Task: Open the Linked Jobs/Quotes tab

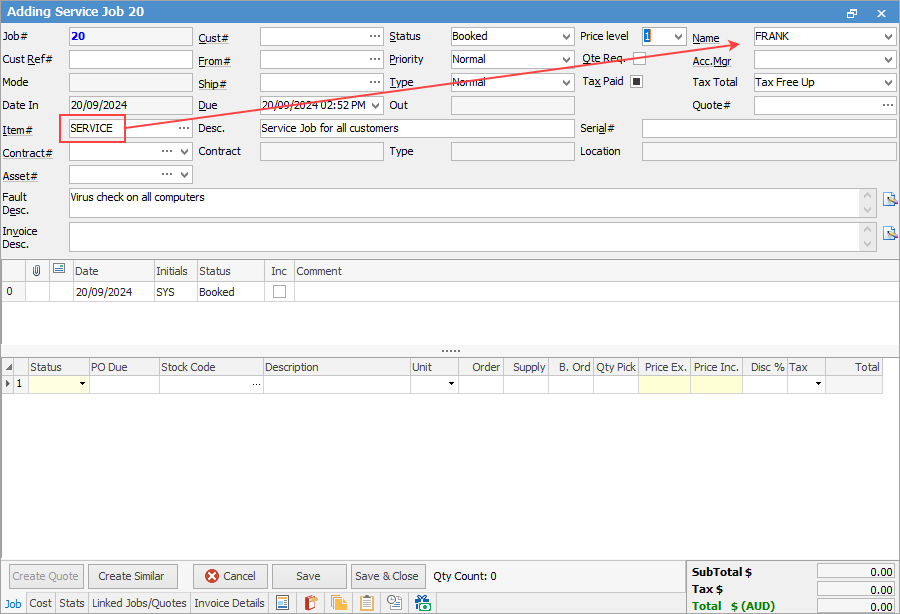Action: pos(139,603)
